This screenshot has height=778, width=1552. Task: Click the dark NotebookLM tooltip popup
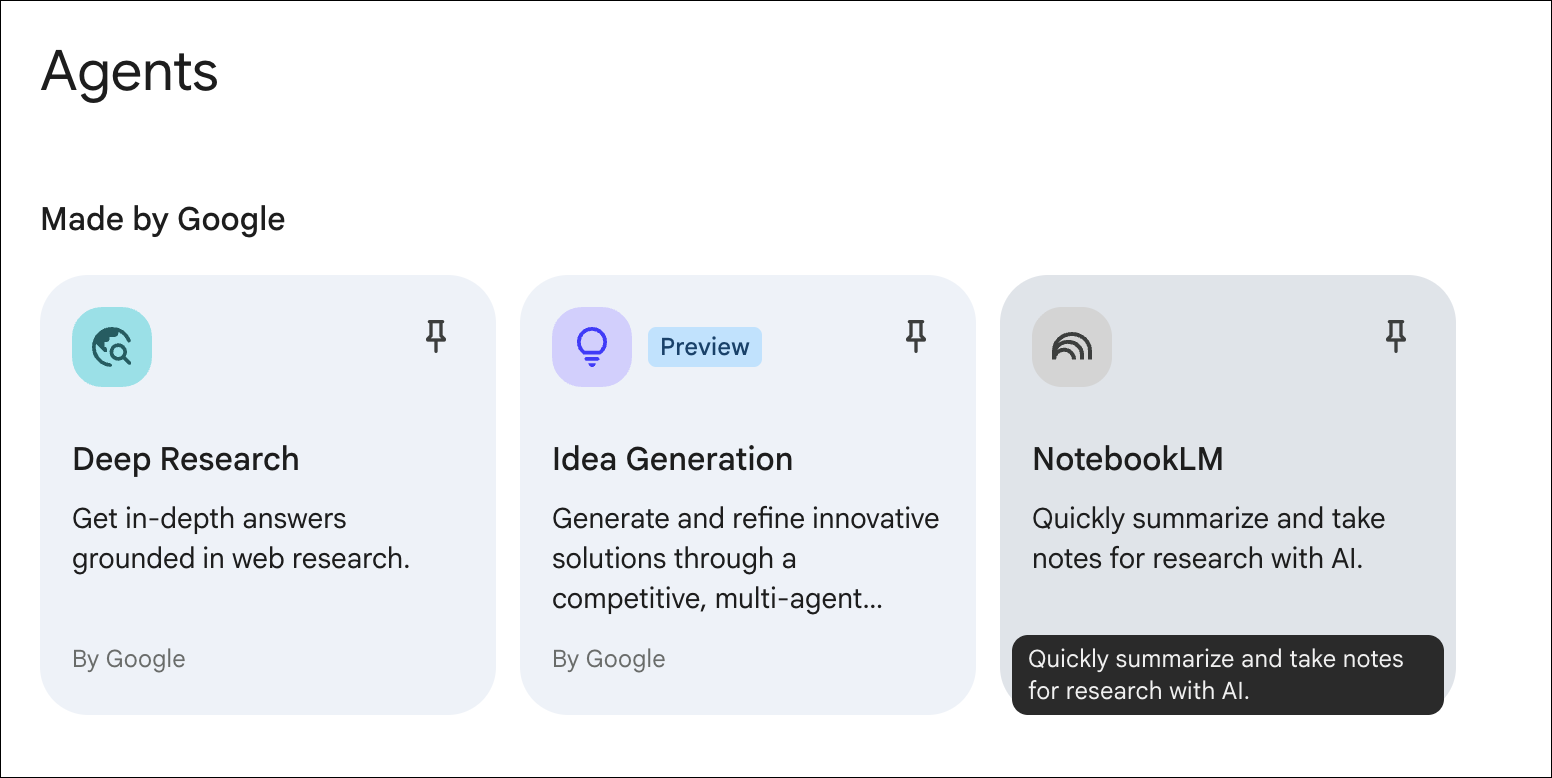(x=1228, y=675)
